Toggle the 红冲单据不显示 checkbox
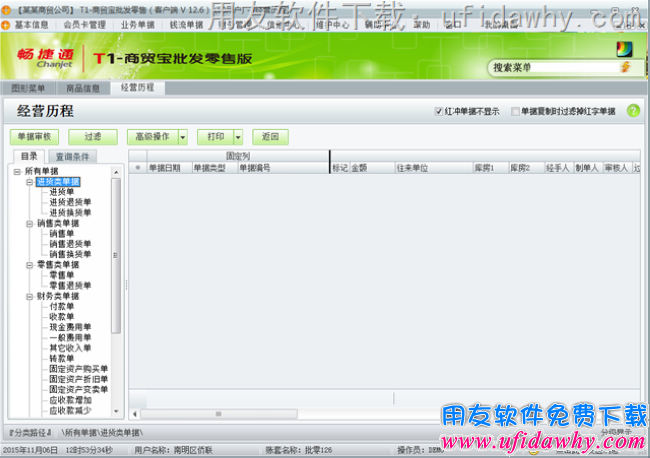The image size is (650, 458). click(x=439, y=111)
